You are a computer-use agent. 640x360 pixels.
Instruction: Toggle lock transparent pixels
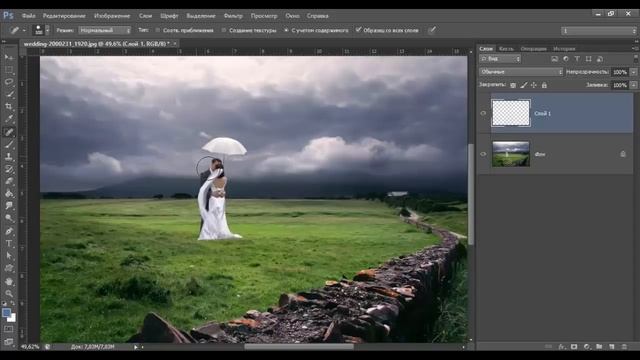(513, 85)
